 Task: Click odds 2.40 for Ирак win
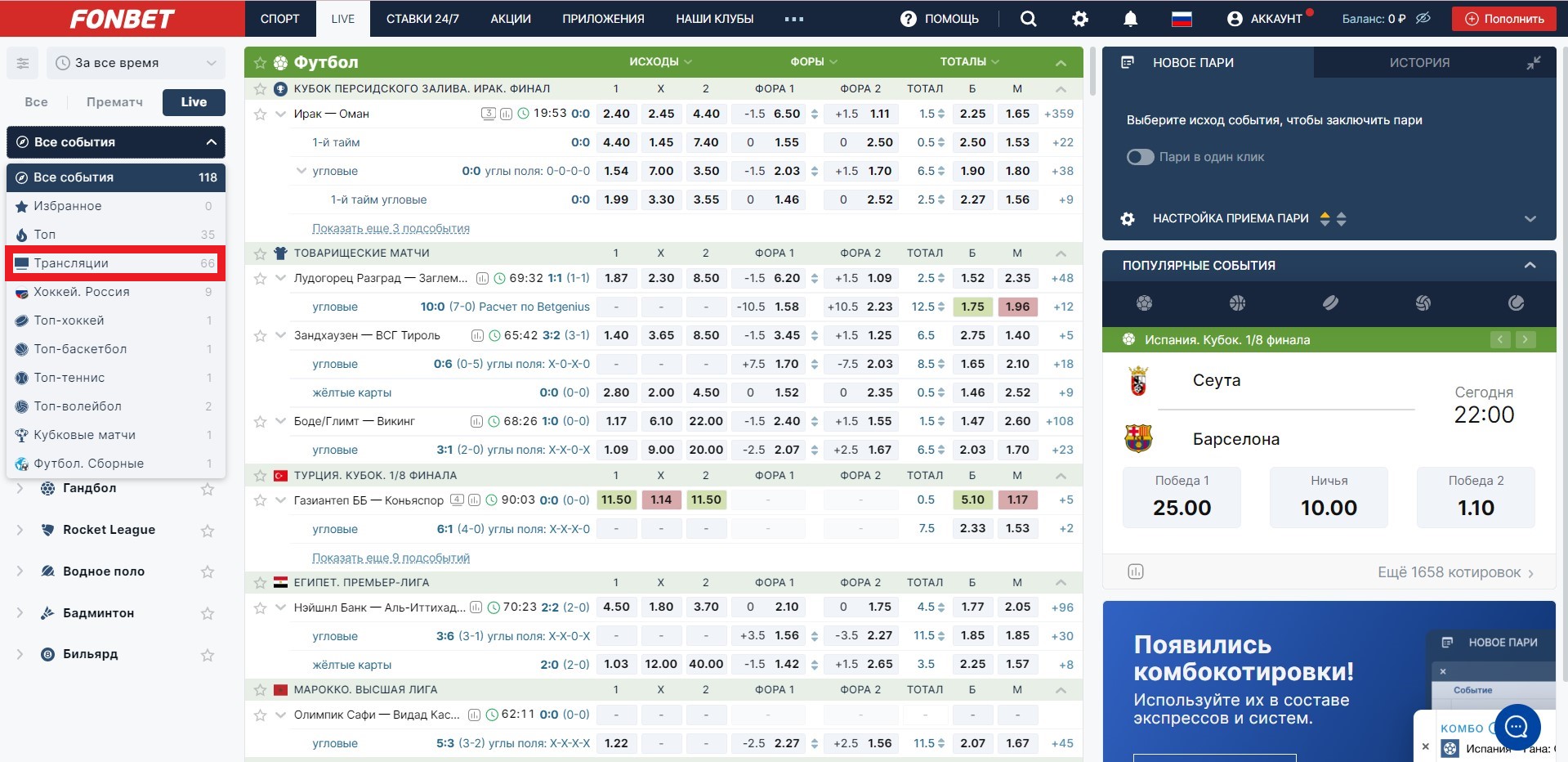pos(616,114)
